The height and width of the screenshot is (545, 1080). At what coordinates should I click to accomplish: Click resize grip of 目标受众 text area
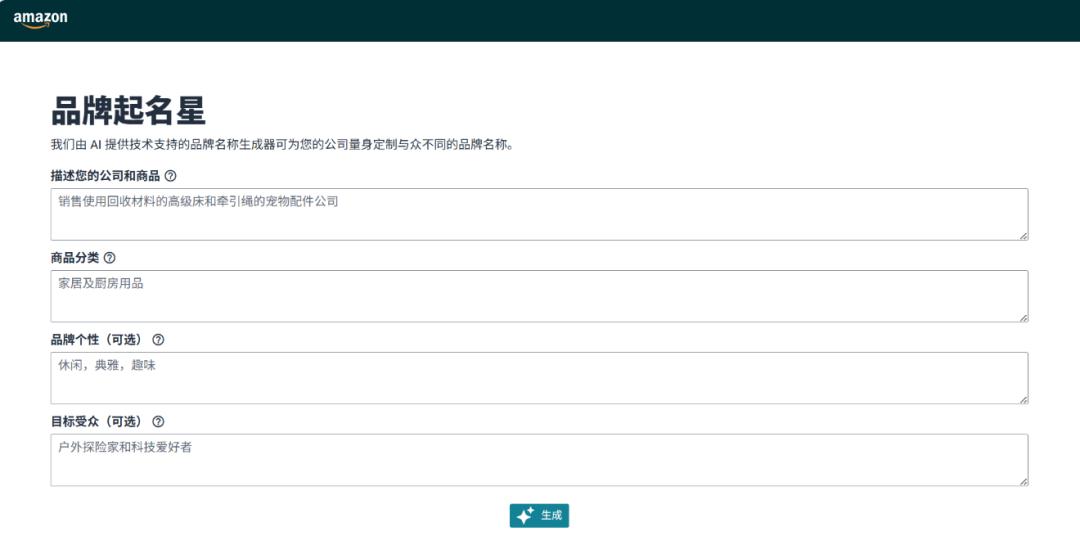(x=1023, y=481)
